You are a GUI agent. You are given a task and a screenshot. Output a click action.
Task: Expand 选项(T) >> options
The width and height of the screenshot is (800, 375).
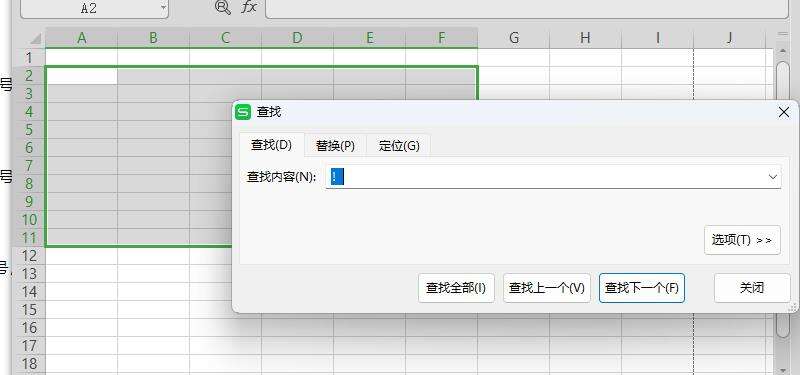click(x=742, y=240)
